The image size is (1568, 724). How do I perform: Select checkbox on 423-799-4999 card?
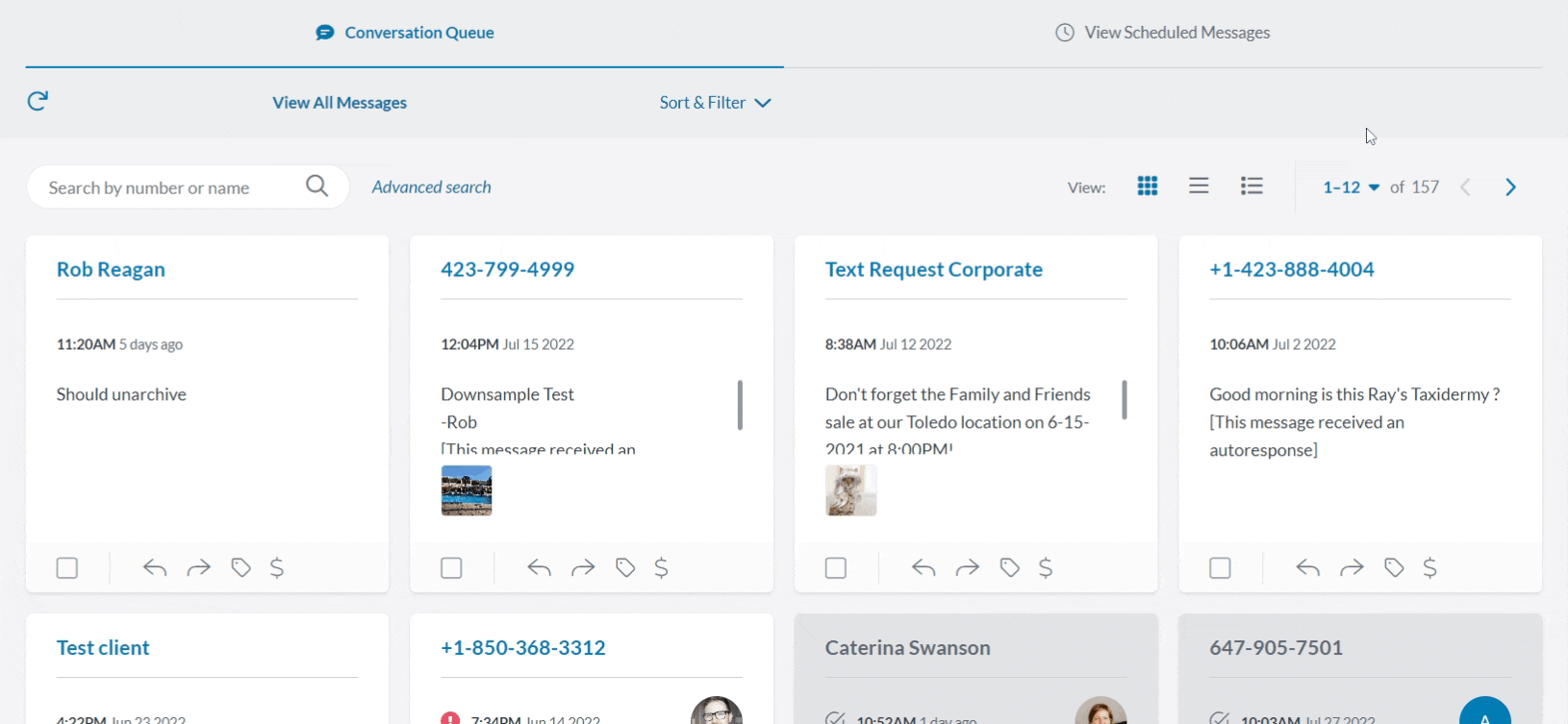tap(451, 568)
